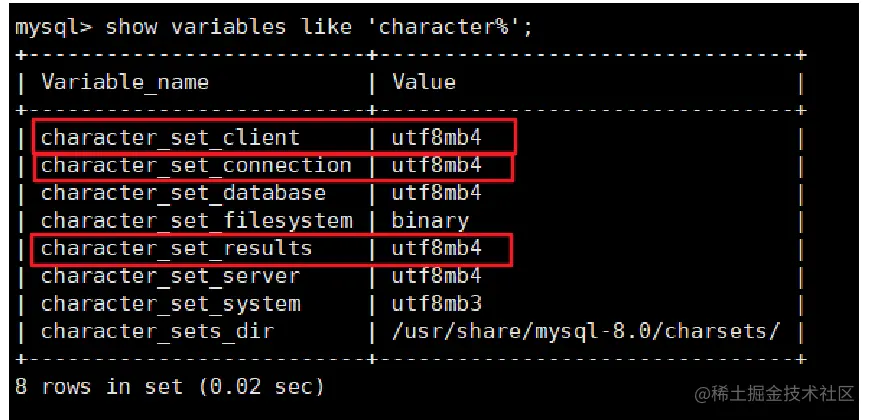Click the show variables command line
Image resolution: width=871 pixels, height=420 pixels.
[x=274, y=27]
